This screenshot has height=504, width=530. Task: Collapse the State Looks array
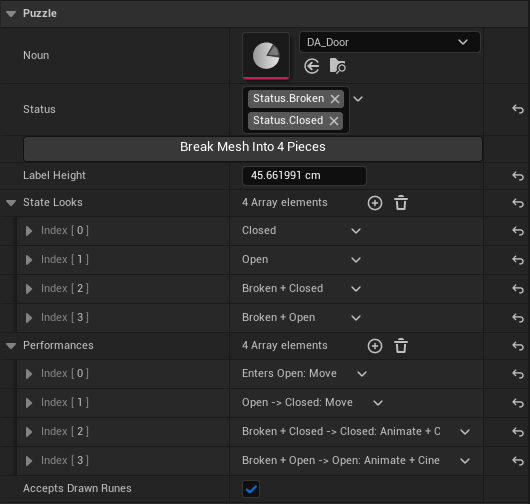11,203
